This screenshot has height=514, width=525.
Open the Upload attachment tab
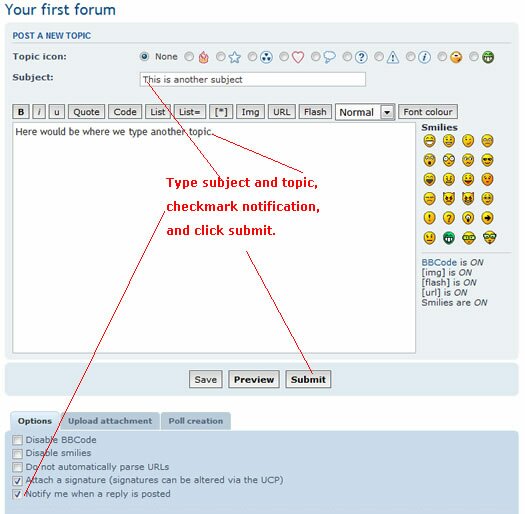(x=110, y=421)
